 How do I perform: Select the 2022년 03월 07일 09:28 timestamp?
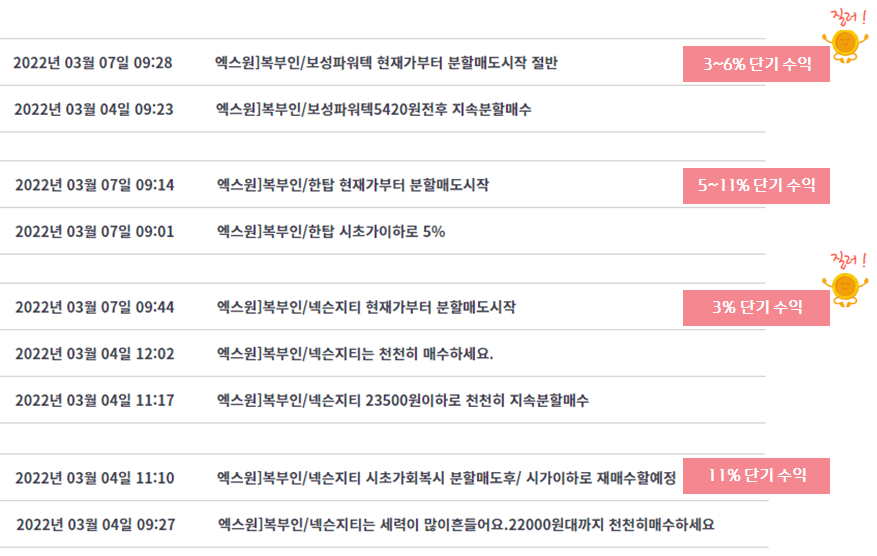tap(93, 63)
